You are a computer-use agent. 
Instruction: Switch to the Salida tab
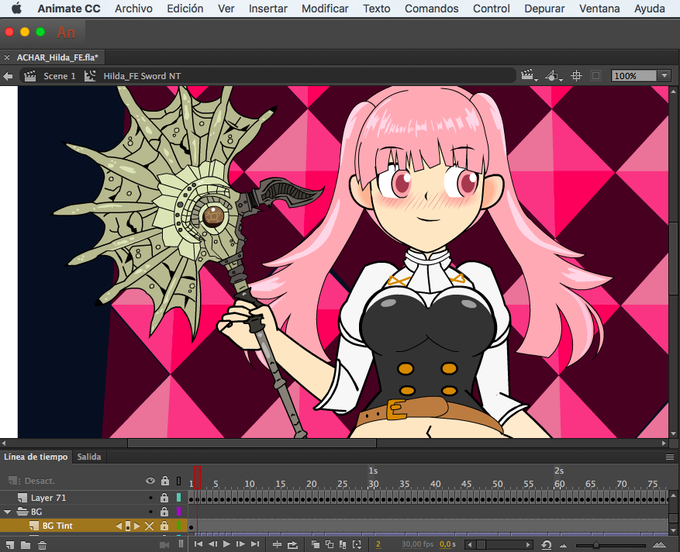pos(89,457)
